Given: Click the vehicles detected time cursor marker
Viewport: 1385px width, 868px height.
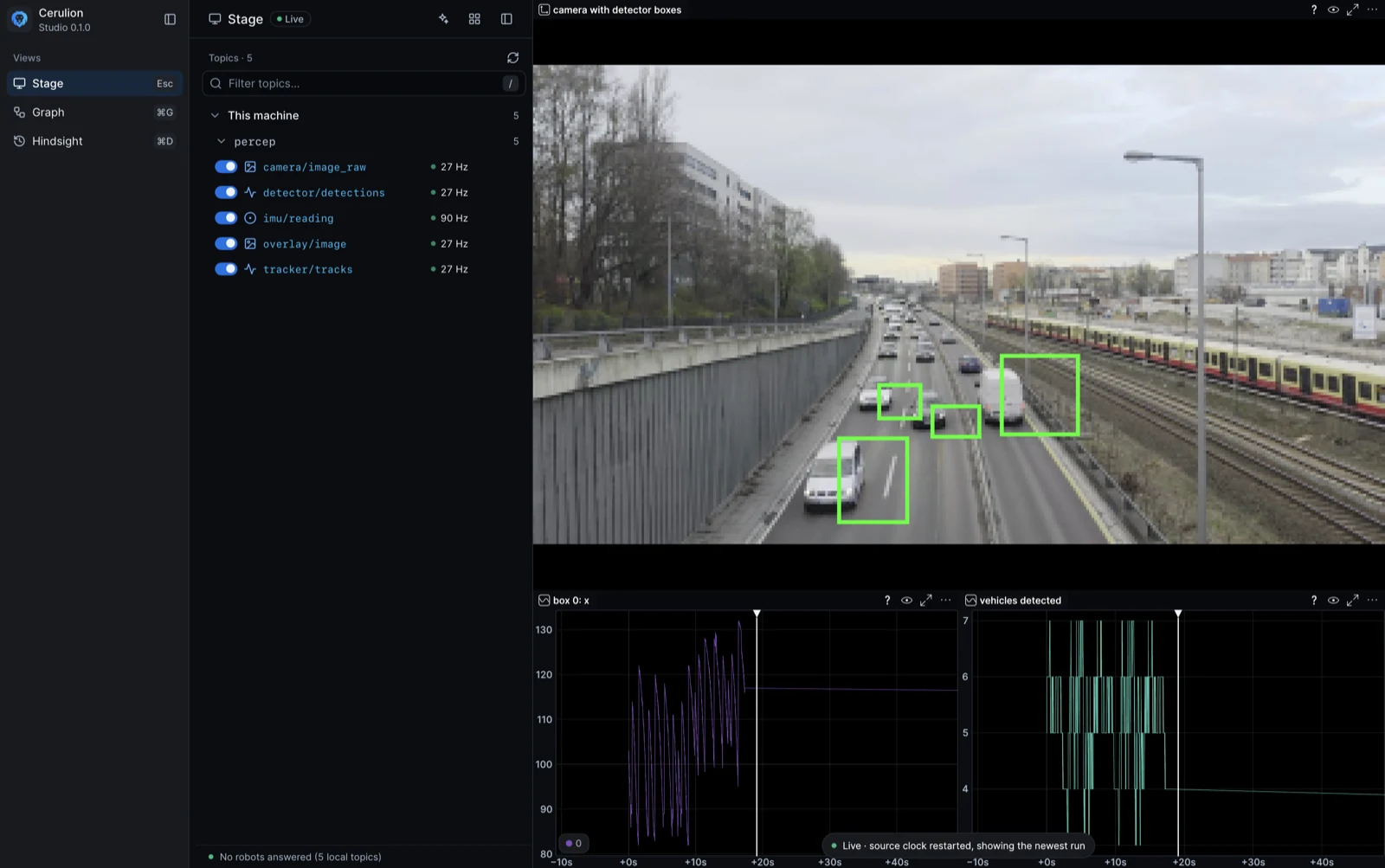Looking at the screenshot, I should point(1178,614).
